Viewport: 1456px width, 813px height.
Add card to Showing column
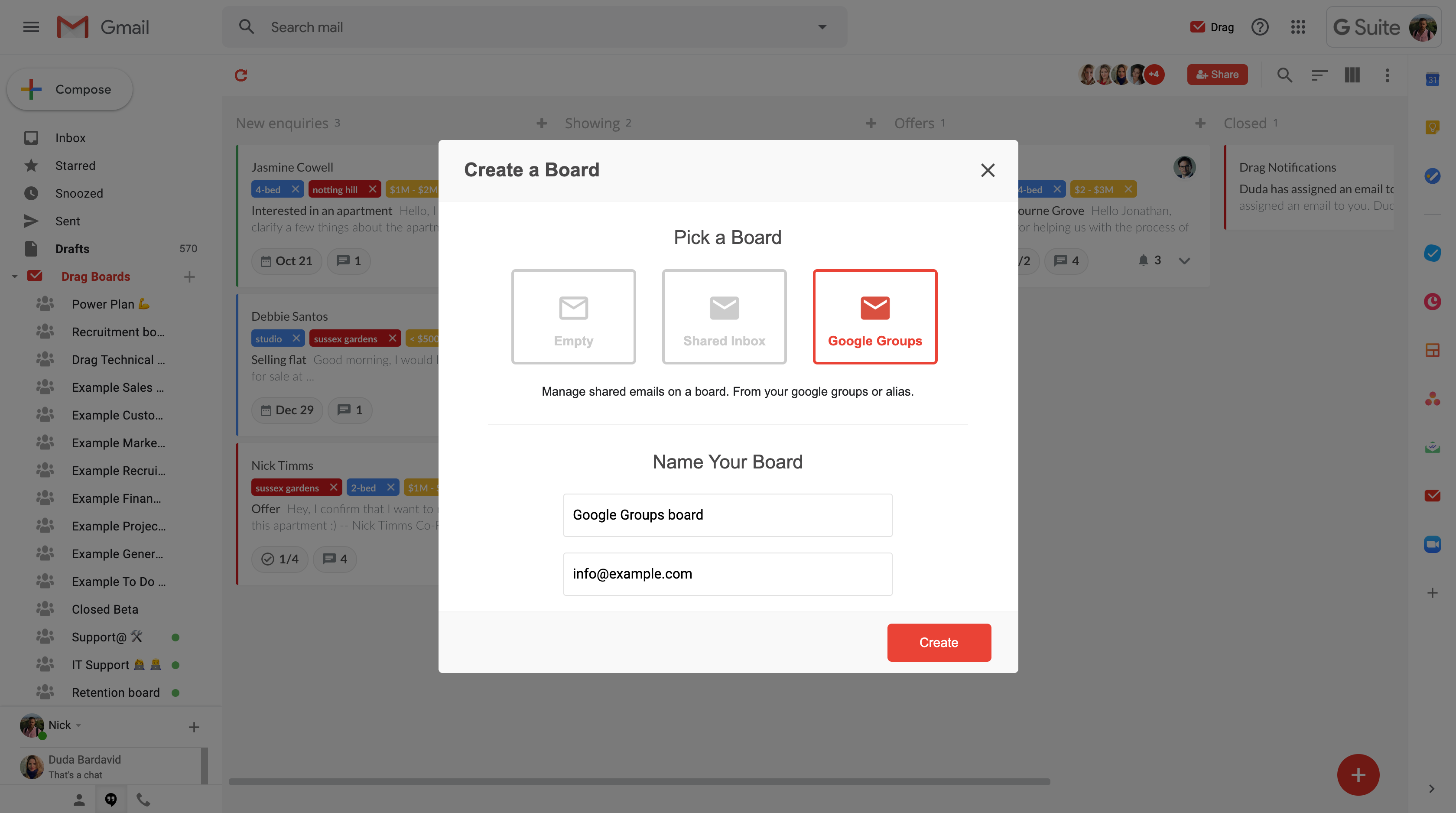click(871, 123)
